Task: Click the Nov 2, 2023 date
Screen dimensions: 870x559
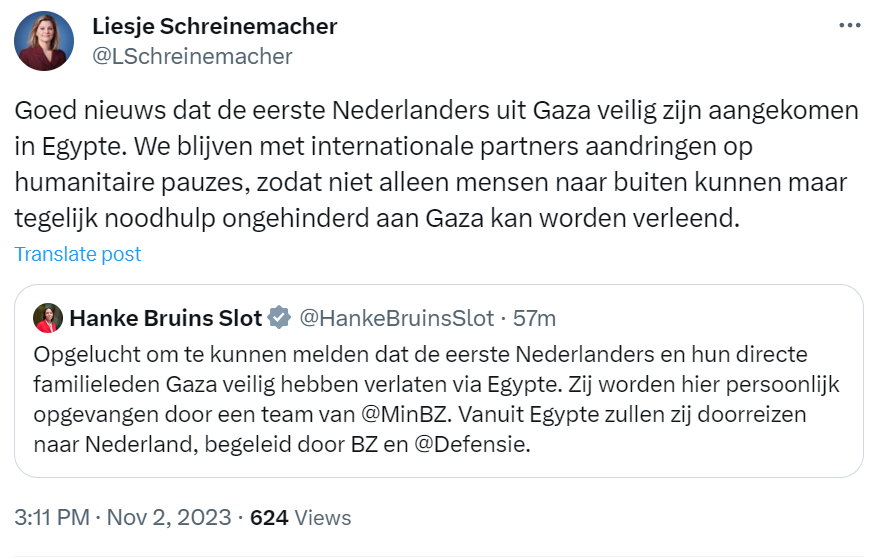Action: tap(166, 518)
